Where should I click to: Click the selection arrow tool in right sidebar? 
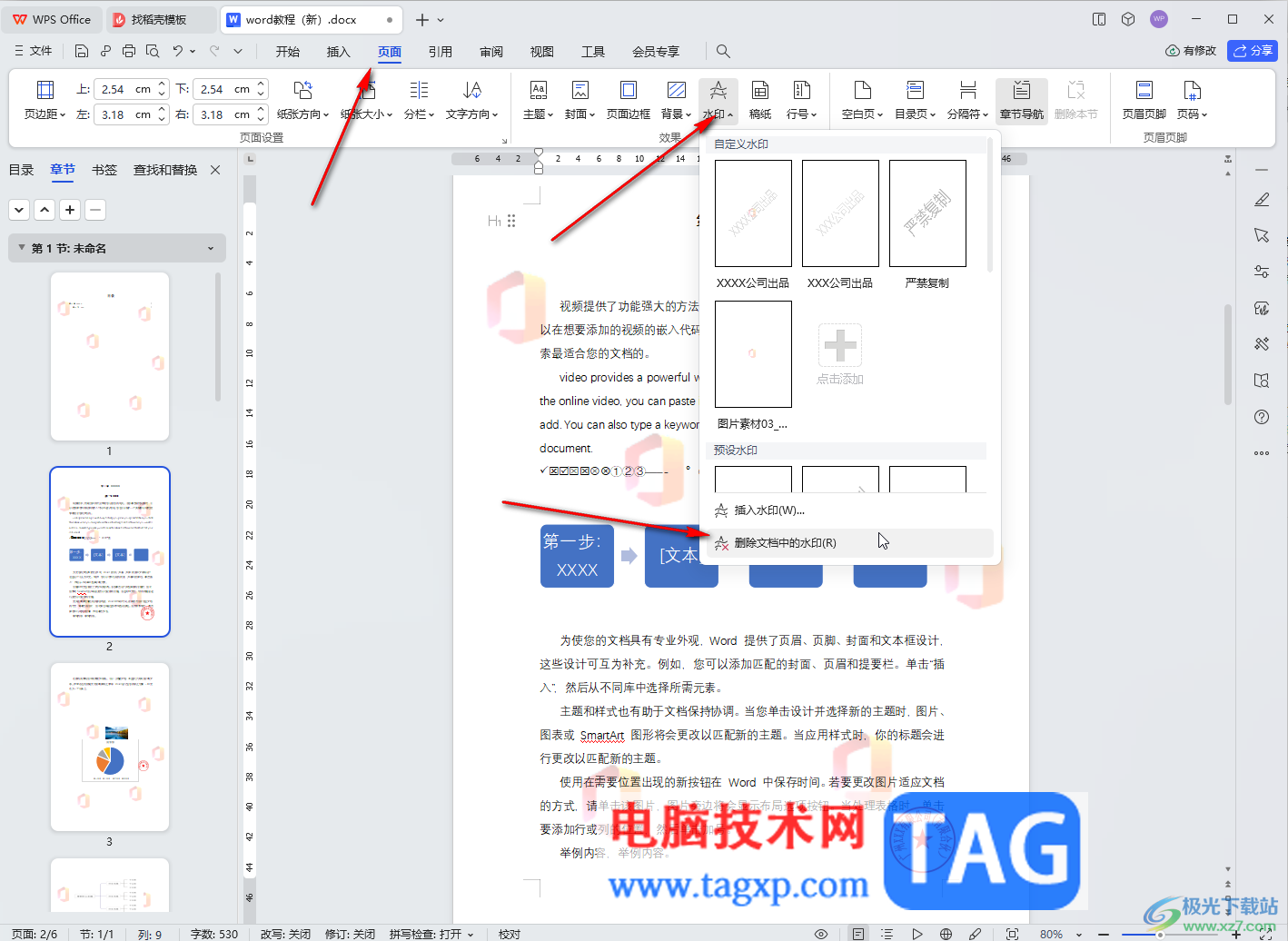(1262, 235)
